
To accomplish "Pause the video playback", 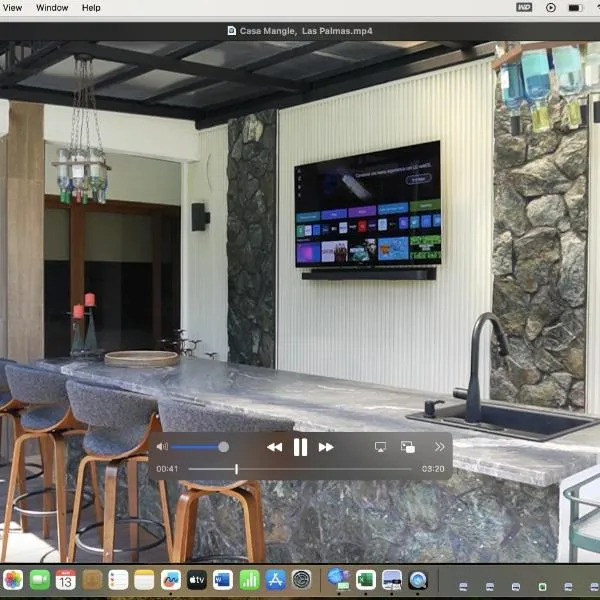I will coord(300,447).
